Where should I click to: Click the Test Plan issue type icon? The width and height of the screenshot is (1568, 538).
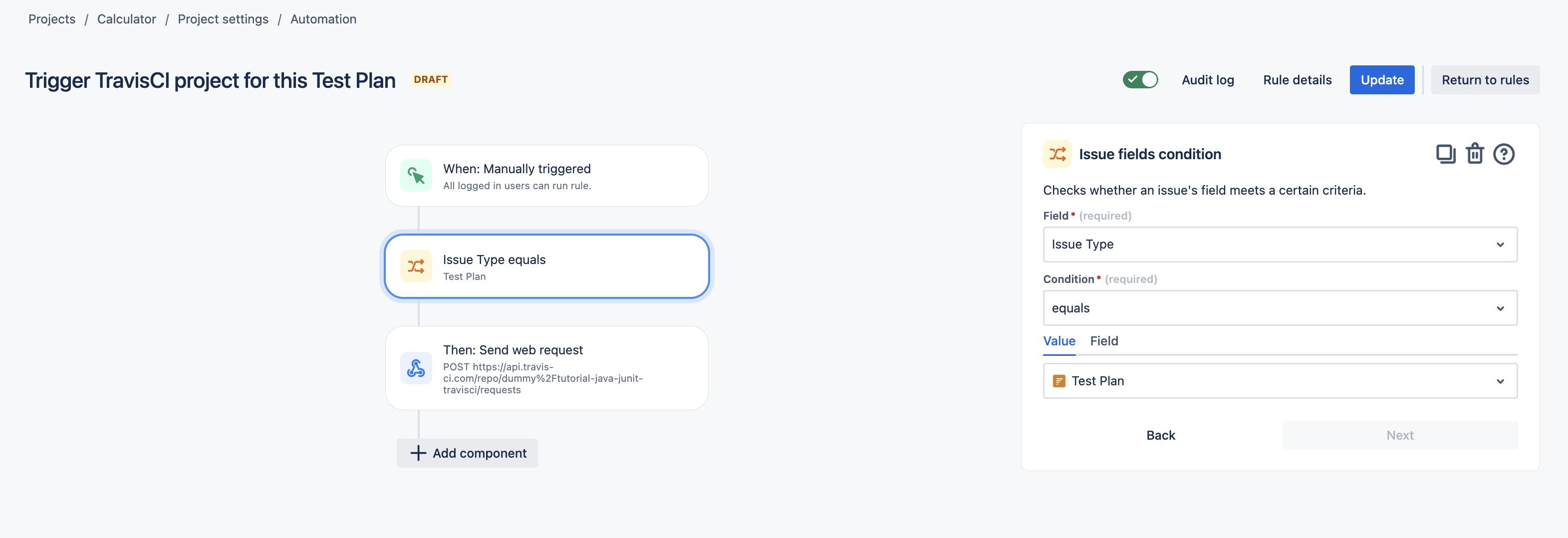point(1059,381)
